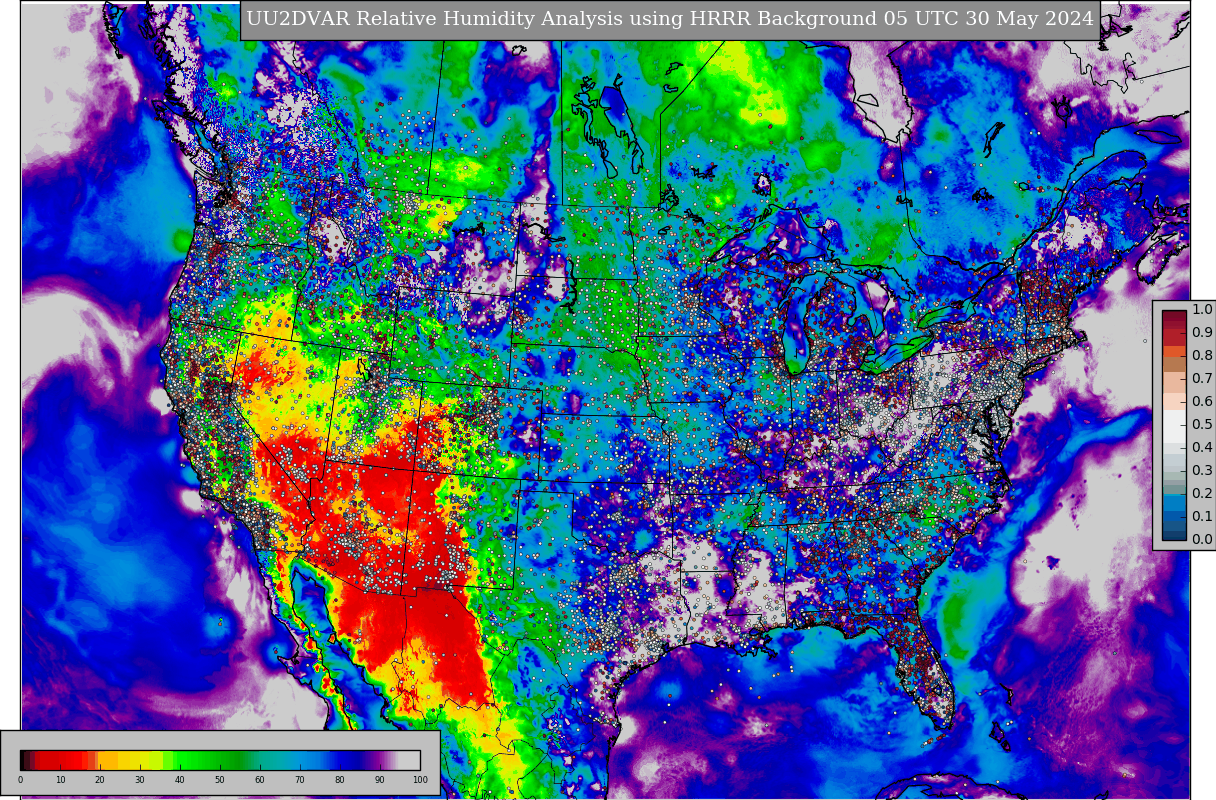
Task: Click the 20 tick label on humidity colorbar
Action: (100, 780)
